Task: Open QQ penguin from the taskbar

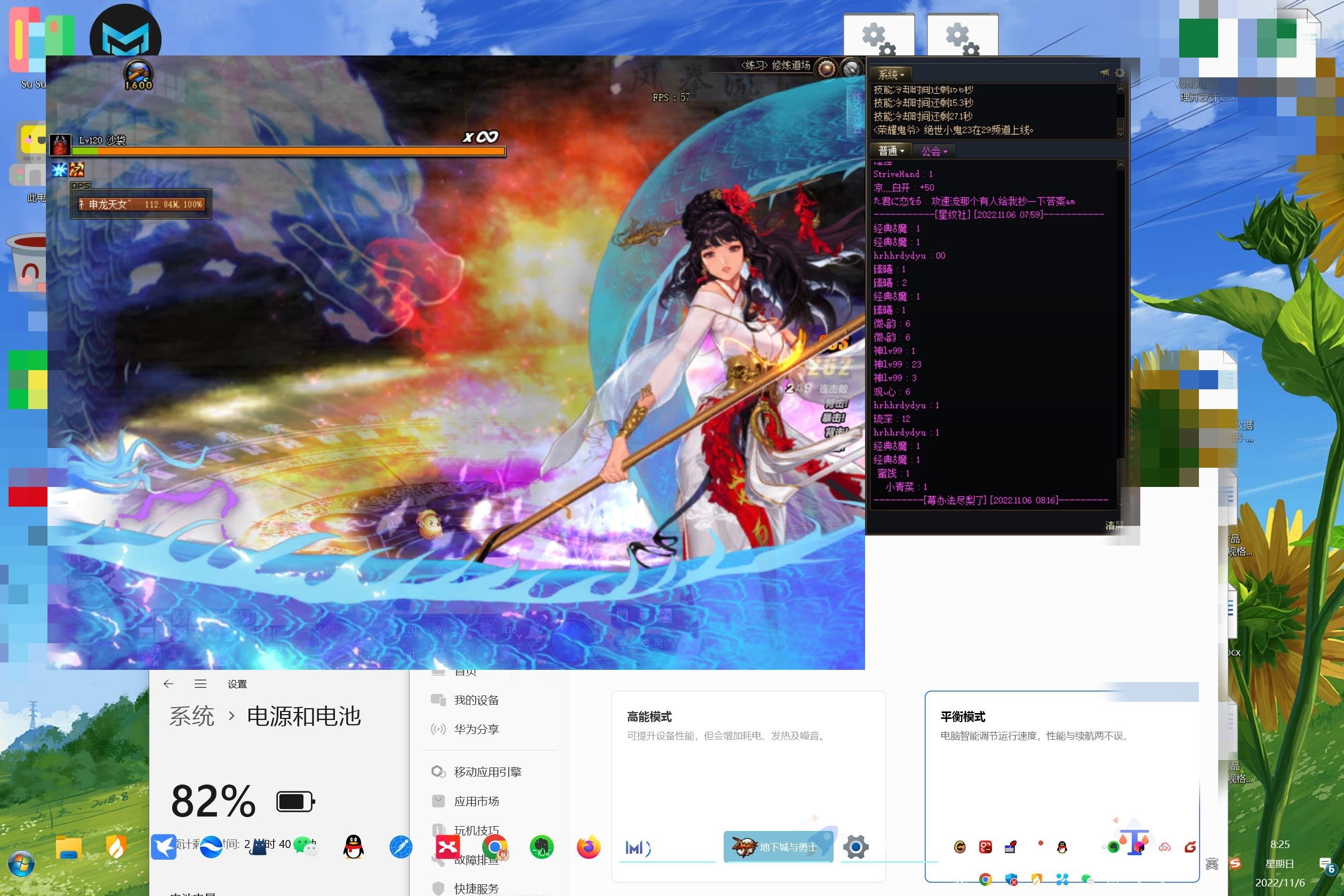Action: click(353, 847)
